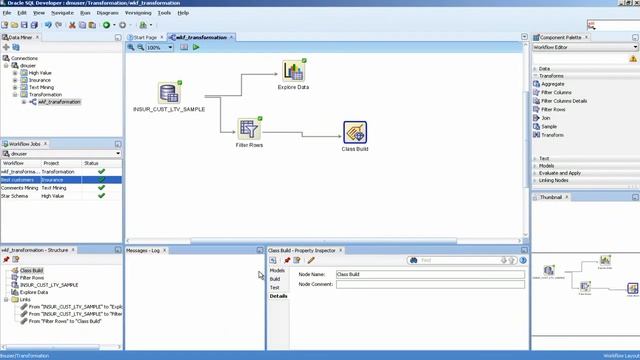Switch to the Start Page tab
Image resolution: width=640 pixels, height=360 pixels.
click(x=145, y=38)
